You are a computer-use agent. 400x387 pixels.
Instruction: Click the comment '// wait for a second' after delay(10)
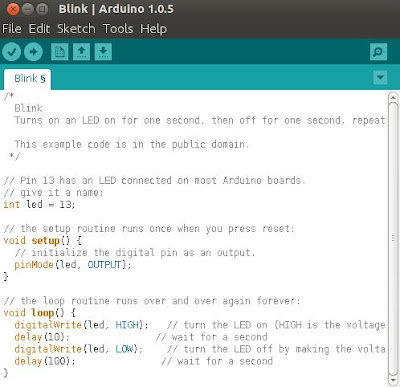[x=211, y=337]
